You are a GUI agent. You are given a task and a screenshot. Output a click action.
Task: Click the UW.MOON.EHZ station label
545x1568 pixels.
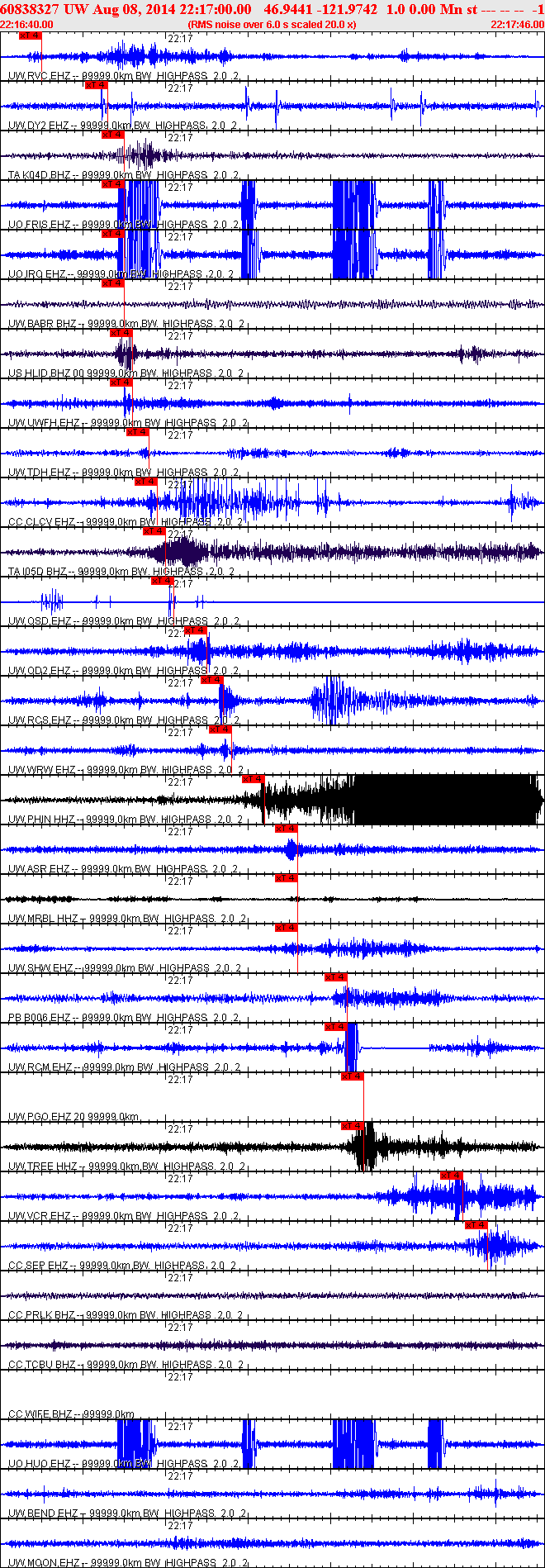click(43, 1563)
